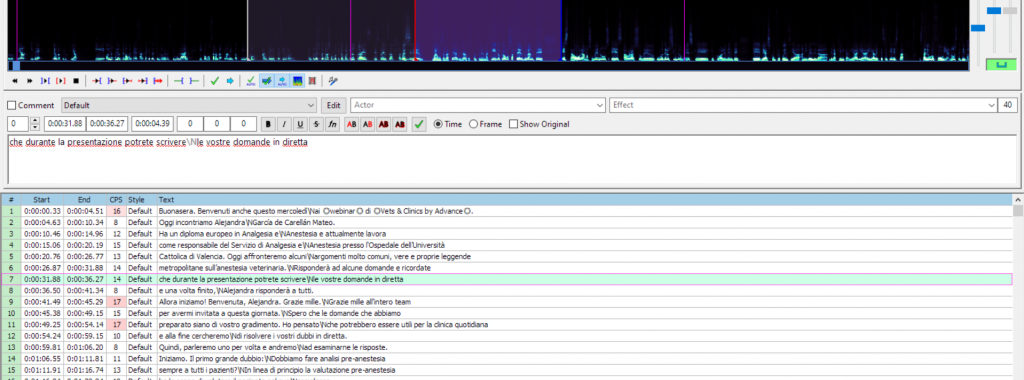Apply italic formatting with I button
The height and width of the screenshot is (380, 1024).
pos(284,124)
